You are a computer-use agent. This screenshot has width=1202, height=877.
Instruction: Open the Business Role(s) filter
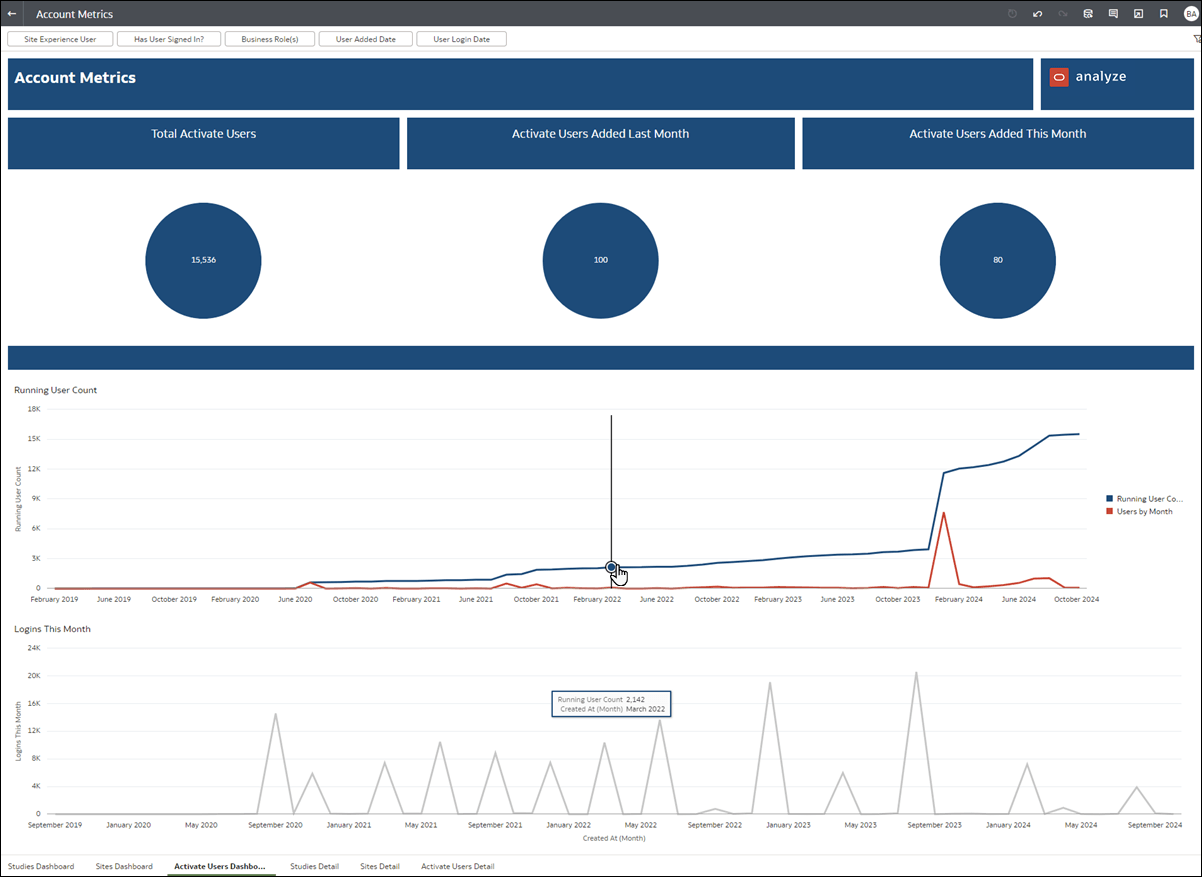click(269, 38)
